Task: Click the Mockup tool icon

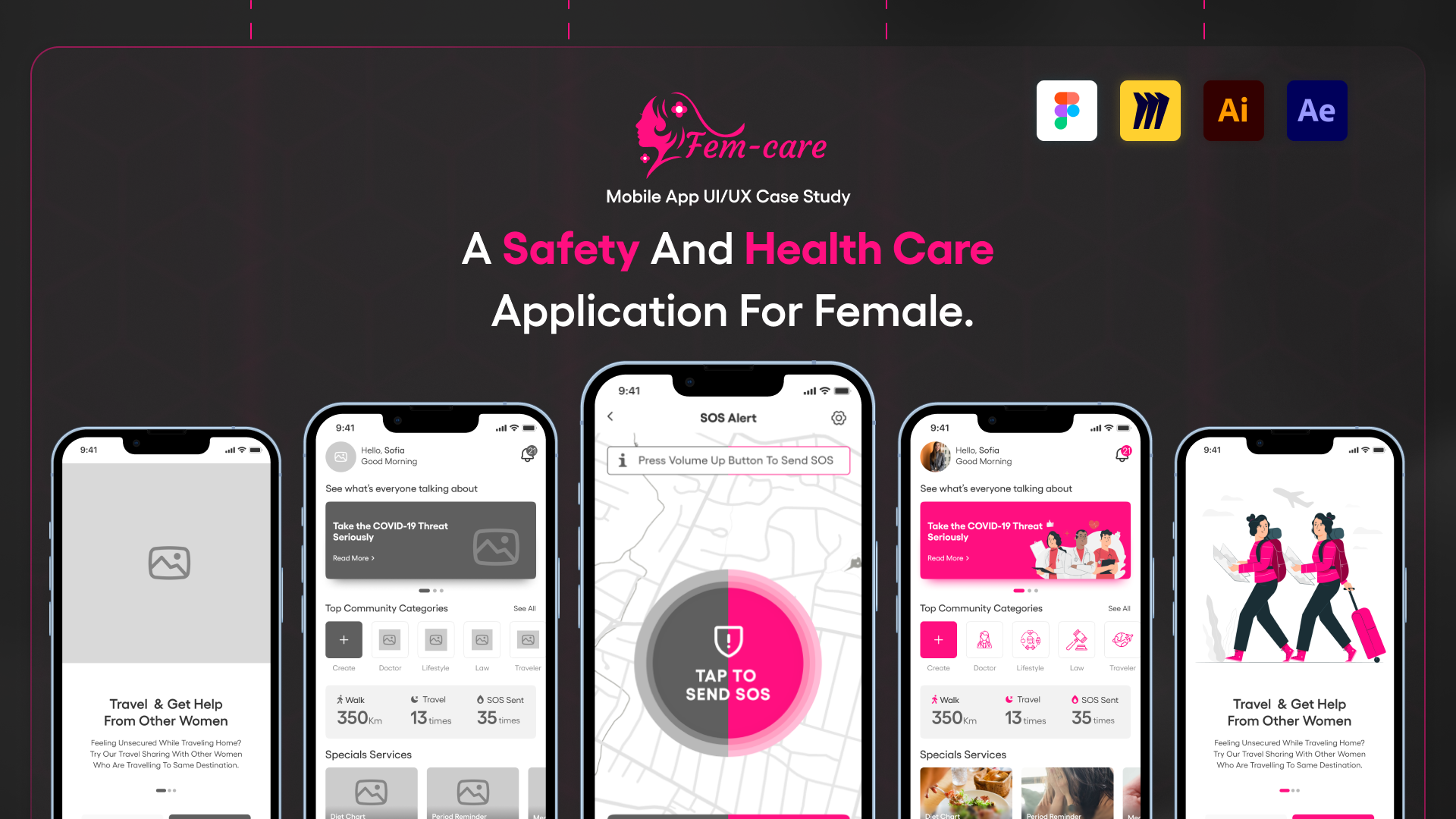Action: (x=1148, y=110)
